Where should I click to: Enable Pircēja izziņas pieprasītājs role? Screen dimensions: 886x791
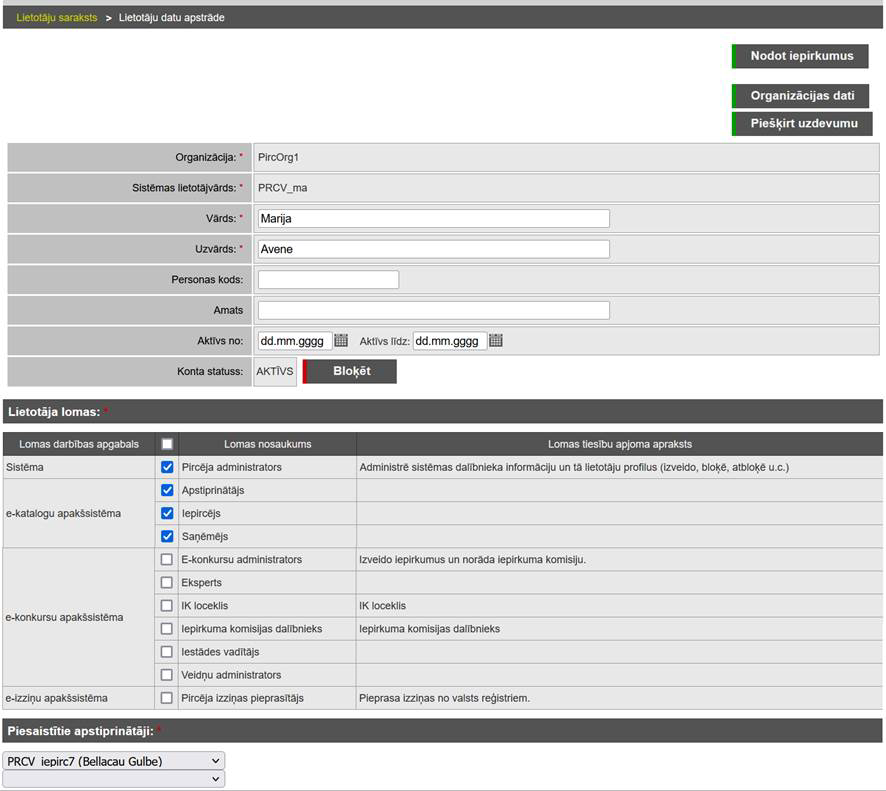click(167, 698)
